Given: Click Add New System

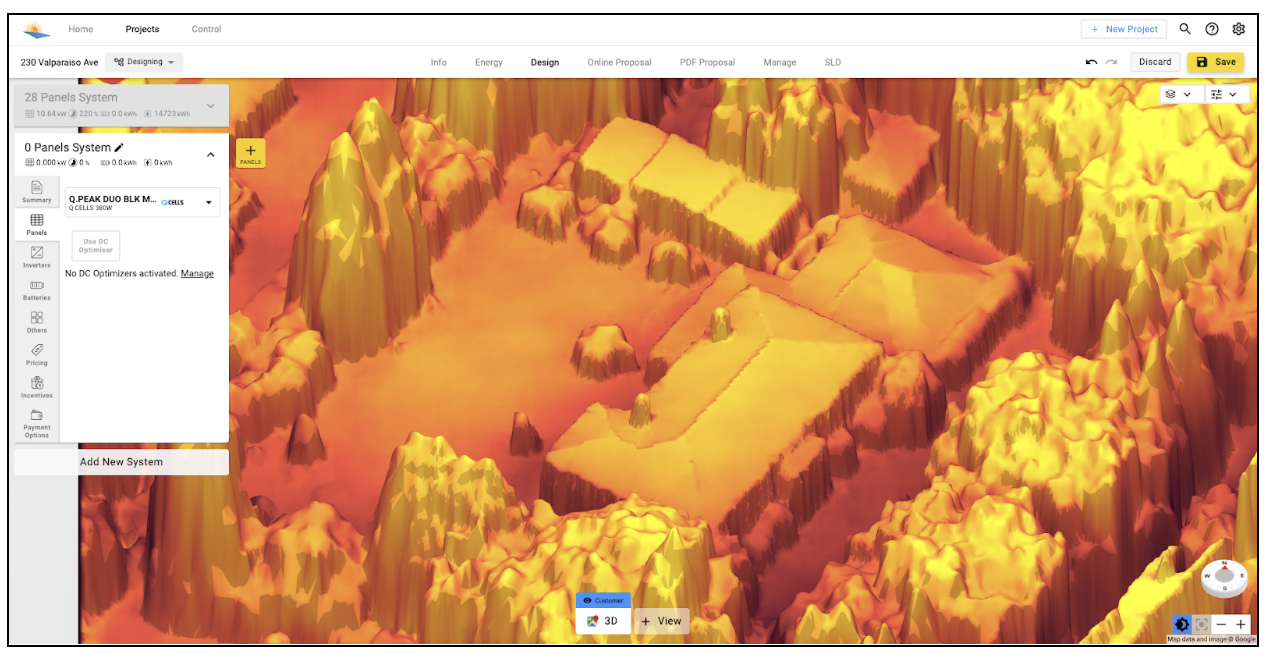Looking at the screenshot, I should tap(121, 462).
